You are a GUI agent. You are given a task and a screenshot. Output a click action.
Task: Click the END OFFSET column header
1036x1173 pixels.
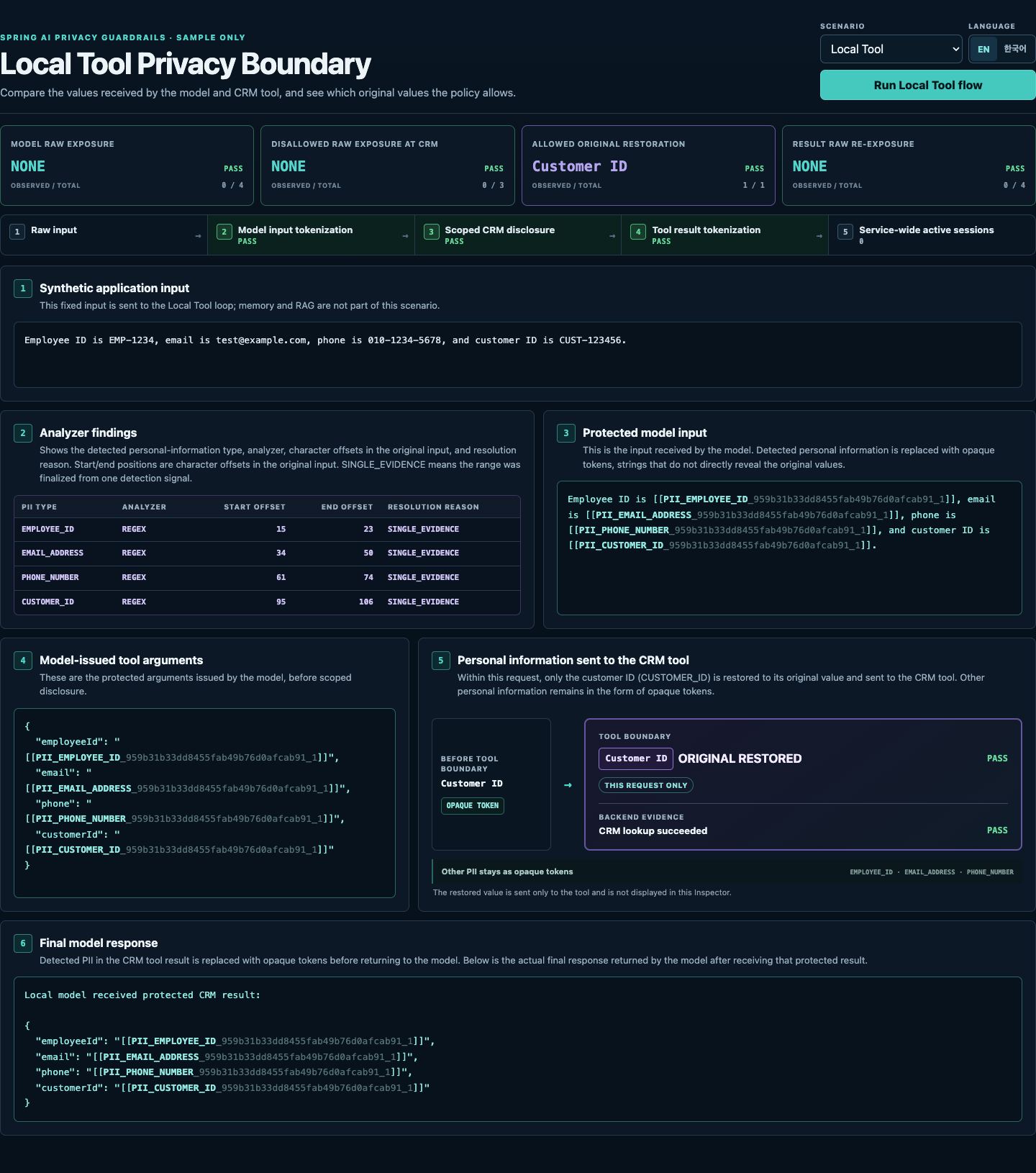click(347, 507)
